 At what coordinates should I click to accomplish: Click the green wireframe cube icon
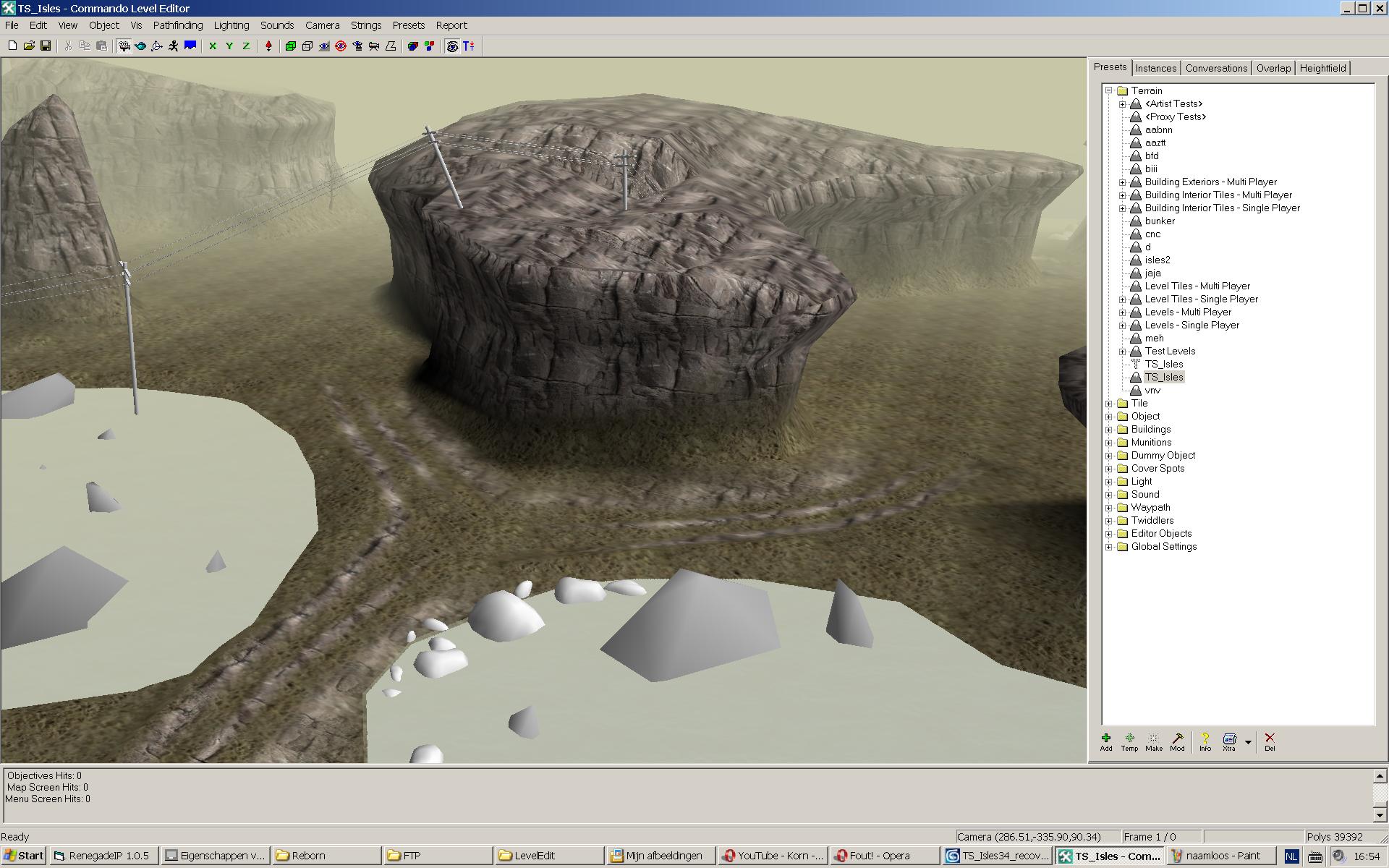[x=291, y=46]
